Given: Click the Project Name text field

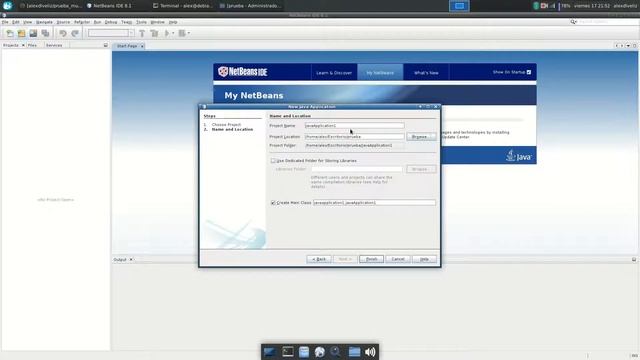Looking at the screenshot, I should [x=355, y=126].
